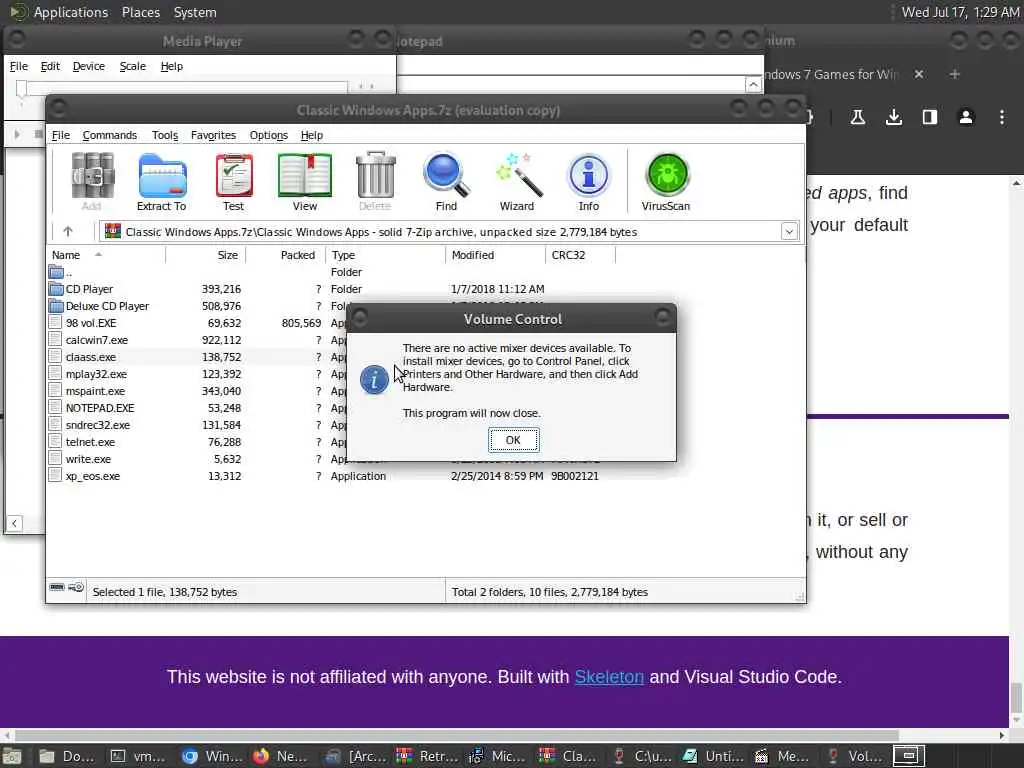Click the parent folder '..' entry

coord(61,272)
